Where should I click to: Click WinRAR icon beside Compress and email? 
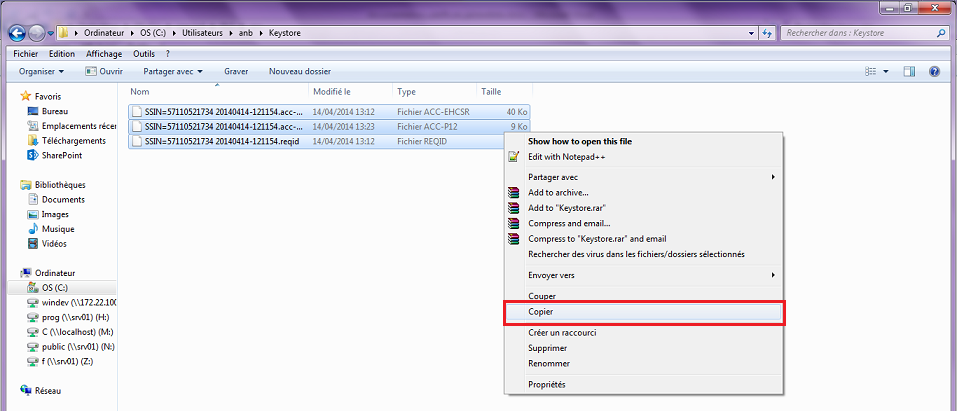point(514,224)
